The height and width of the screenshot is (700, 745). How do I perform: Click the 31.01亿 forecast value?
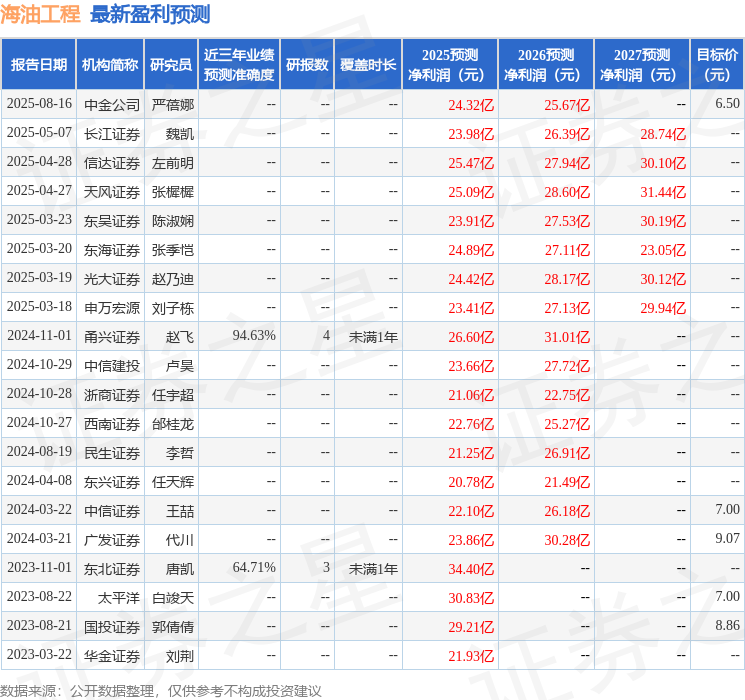click(567, 337)
